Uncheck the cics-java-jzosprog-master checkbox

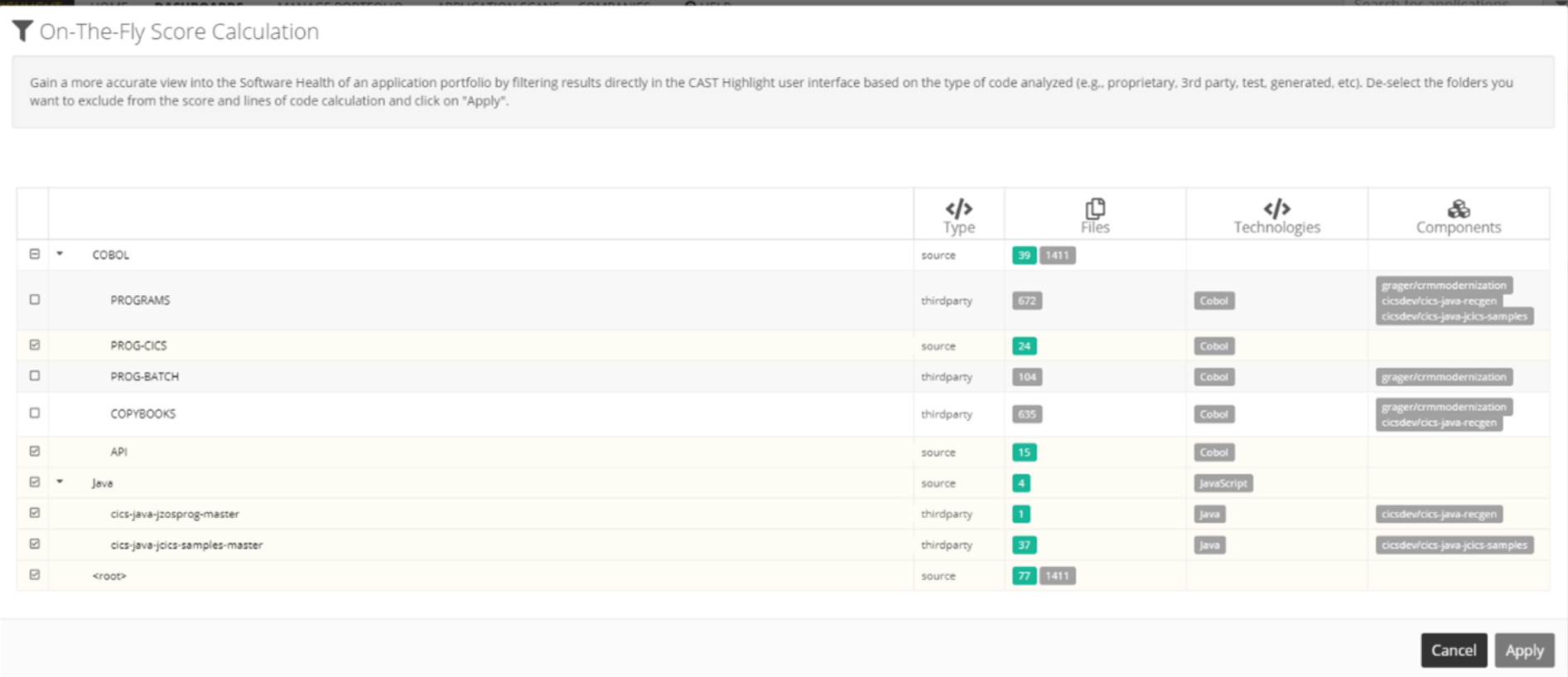[x=35, y=513]
